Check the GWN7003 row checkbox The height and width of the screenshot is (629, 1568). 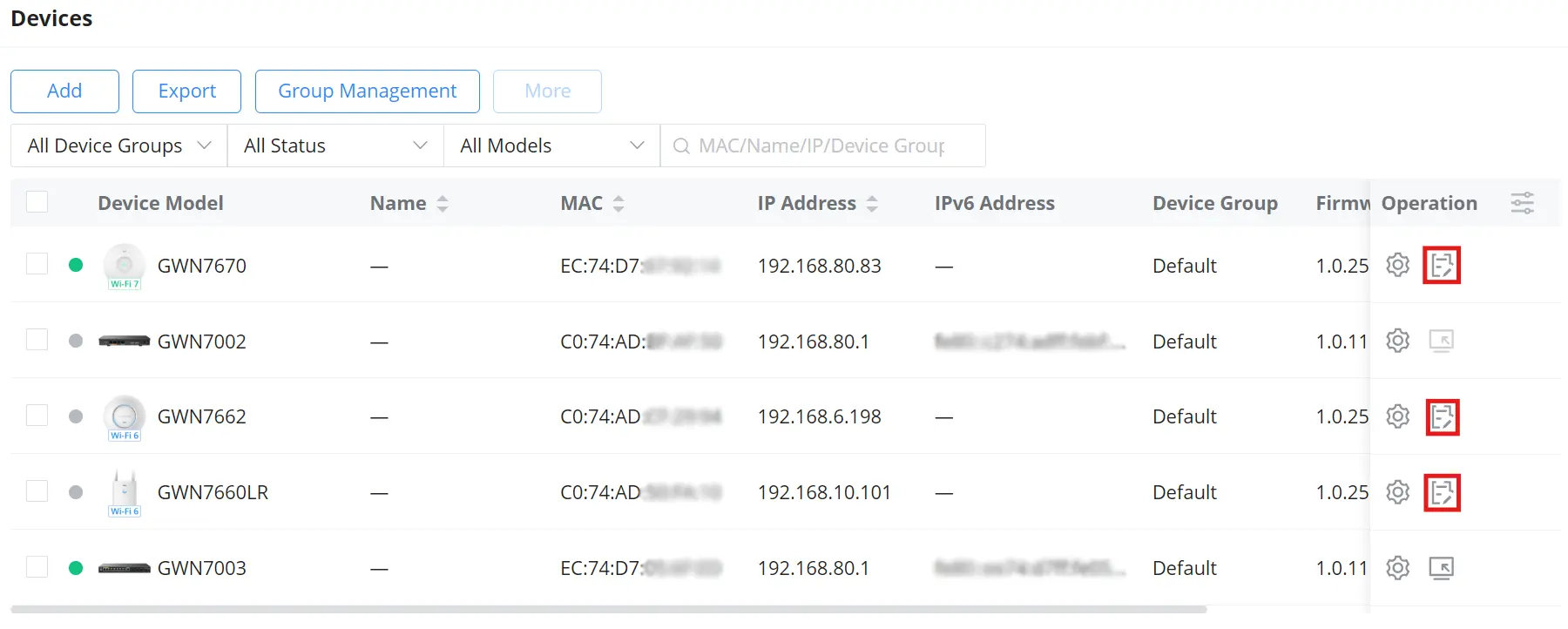pos(37,567)
